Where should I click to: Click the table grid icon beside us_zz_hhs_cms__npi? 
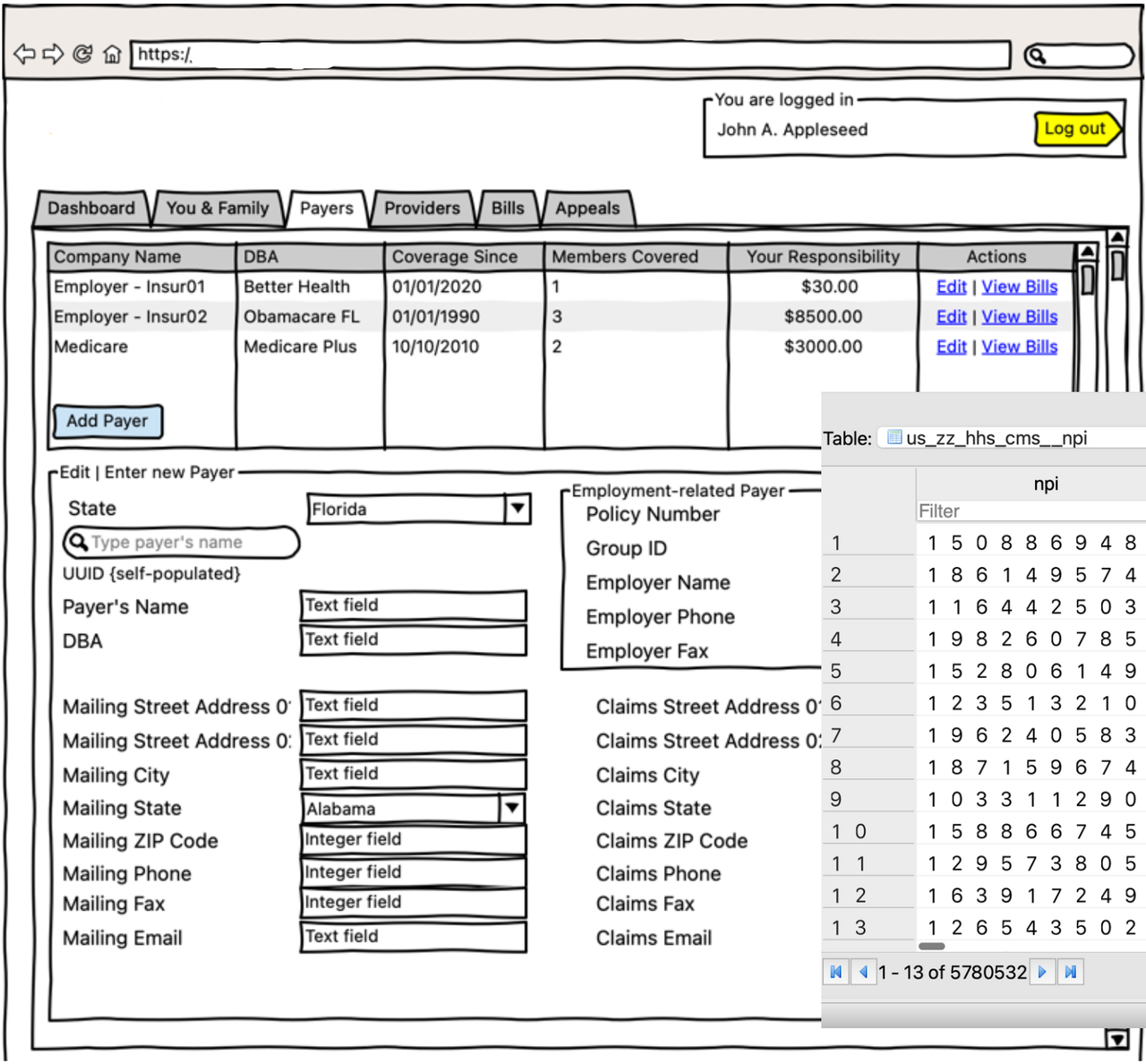pos(893,438)
